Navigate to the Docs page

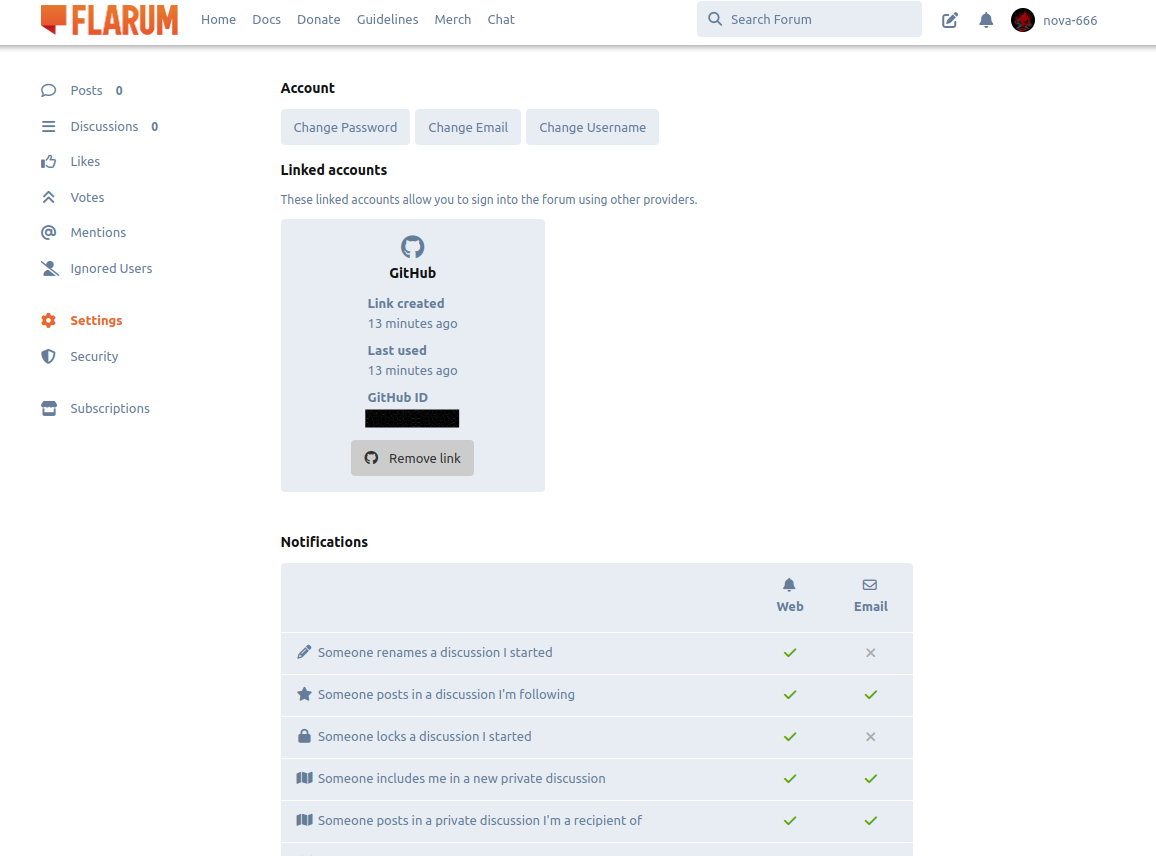click(x=266, y=19)
